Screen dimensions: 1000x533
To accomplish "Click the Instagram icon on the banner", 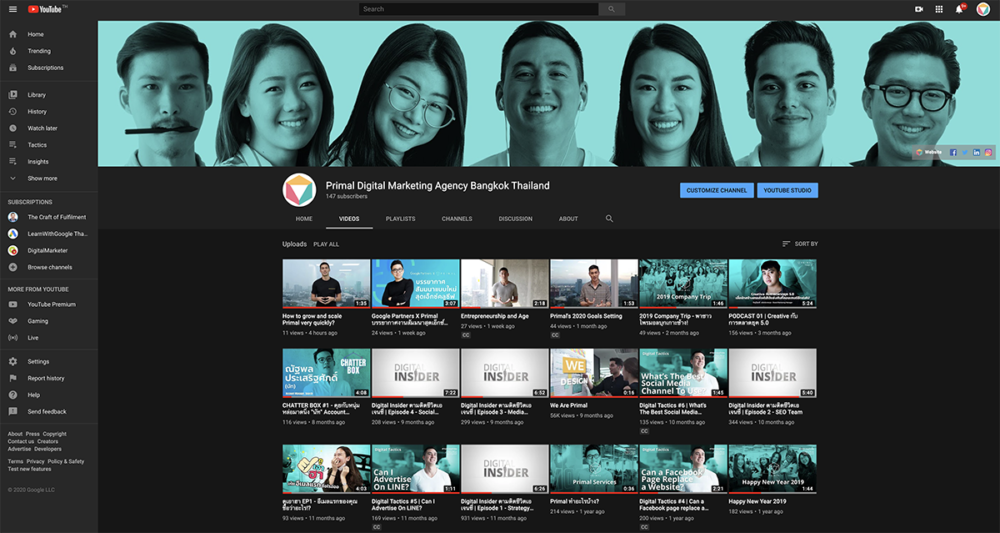I will (x=988, y=152).
